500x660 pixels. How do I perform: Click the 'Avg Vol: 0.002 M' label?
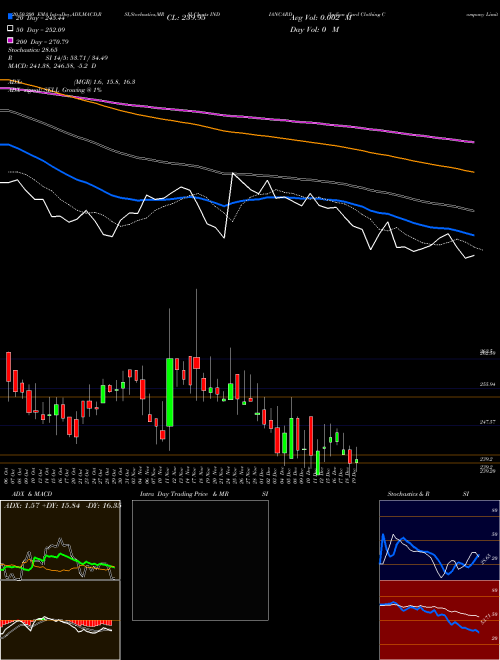pyautogui.click(x=321, y=18)
